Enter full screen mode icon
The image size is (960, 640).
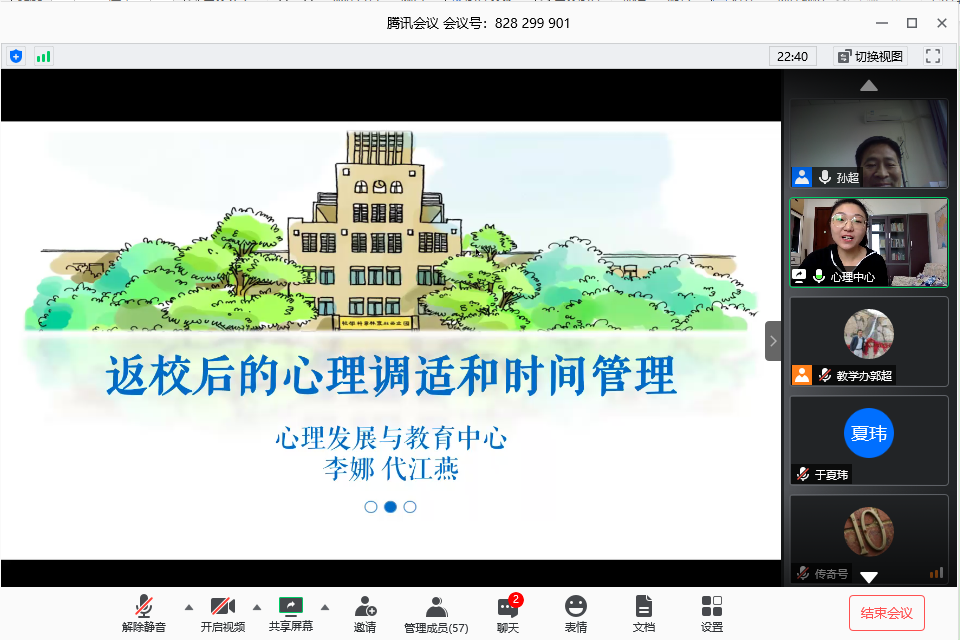coord(933,56)
